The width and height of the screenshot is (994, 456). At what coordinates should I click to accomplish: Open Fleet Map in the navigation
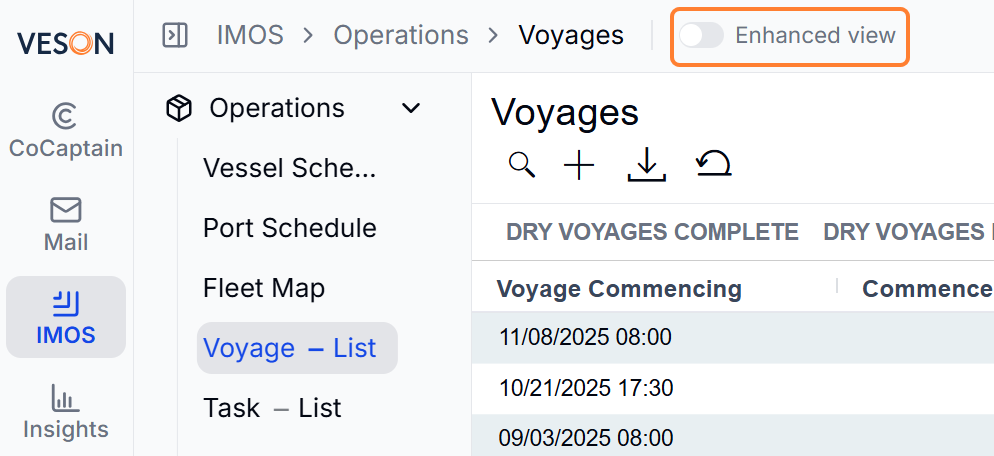[264, 289]
